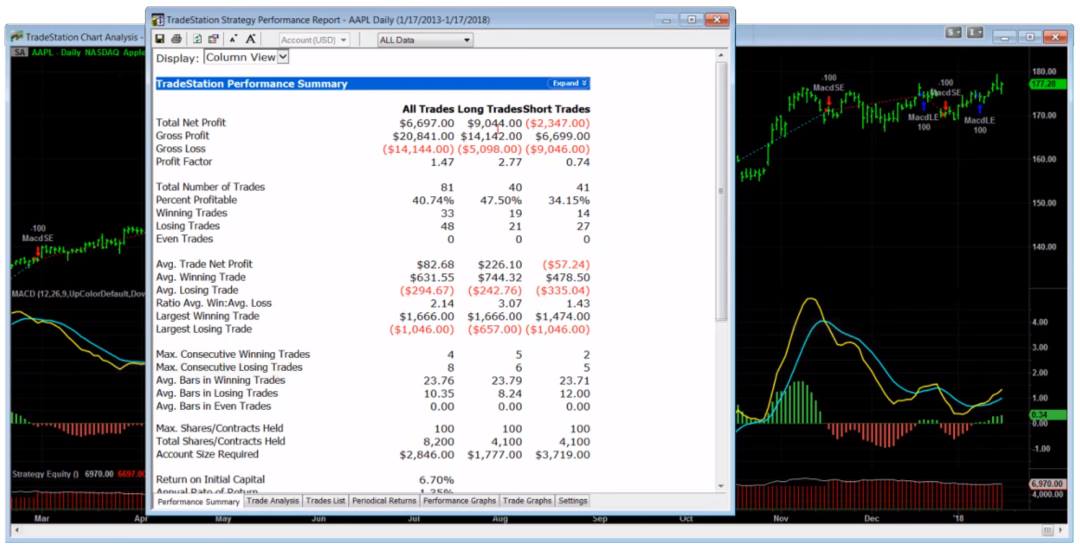The width and height of the screenshot is (1080, 550).
Task: Switch to the Trade Analysis tab
Action: coord(273,501)
